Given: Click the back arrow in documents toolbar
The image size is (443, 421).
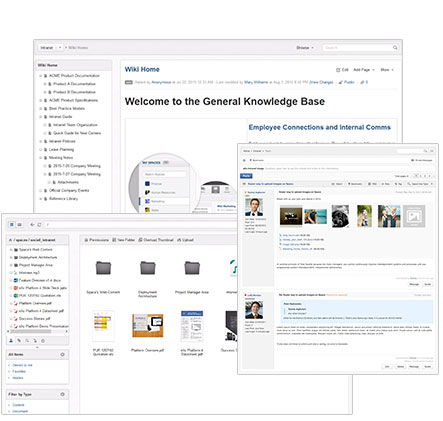Looking at the screenshot, I should tap(32, 225).
